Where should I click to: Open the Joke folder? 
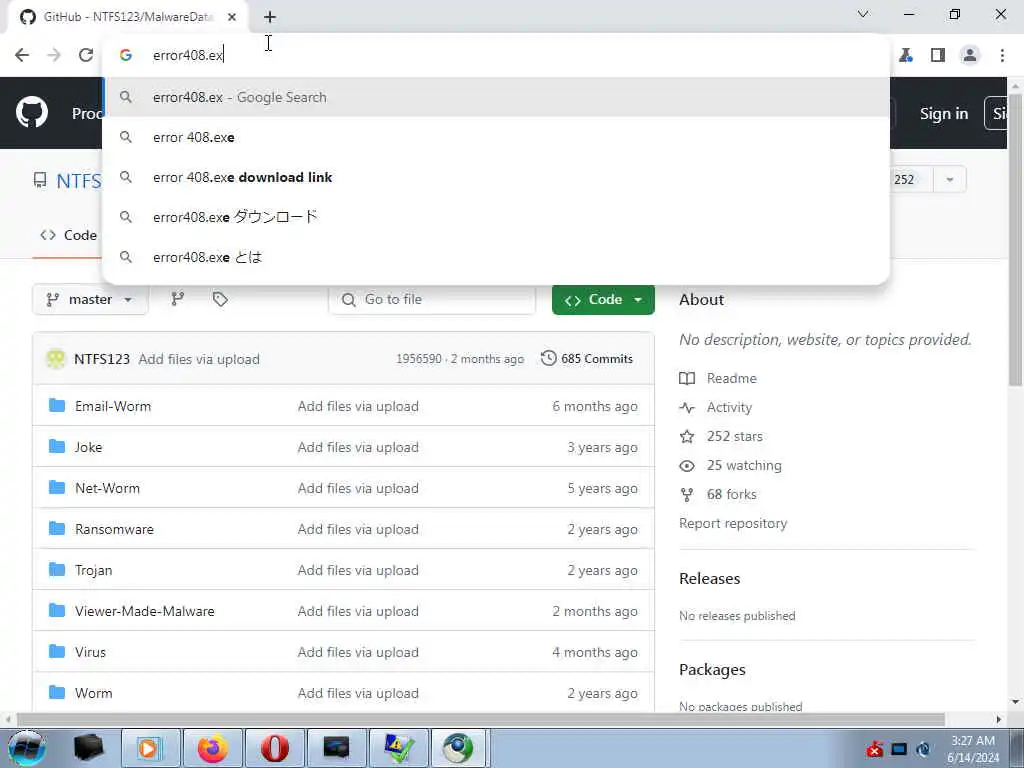coord(88,447)
